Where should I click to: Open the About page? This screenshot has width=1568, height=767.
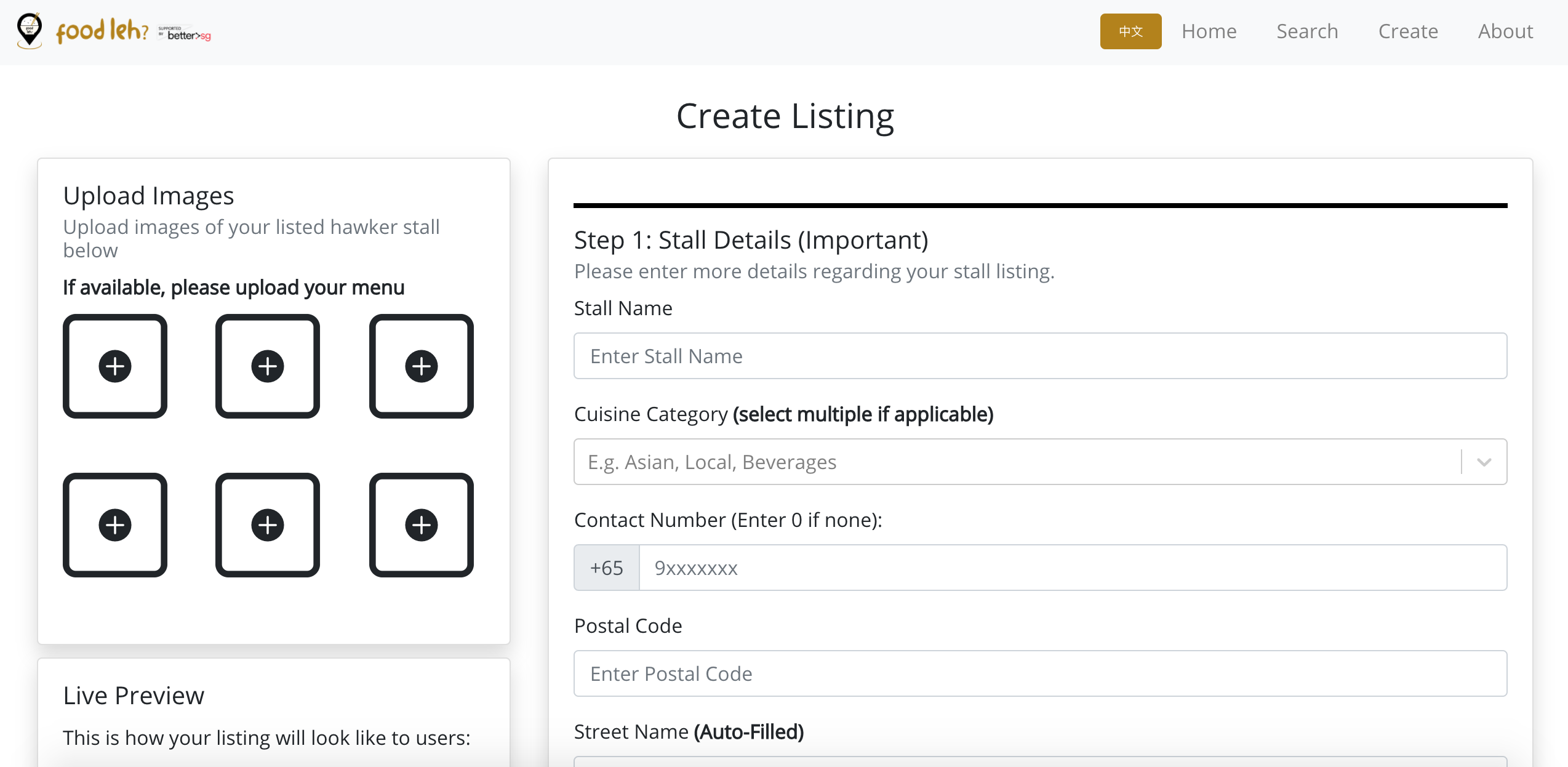(x=1505, y=31)
